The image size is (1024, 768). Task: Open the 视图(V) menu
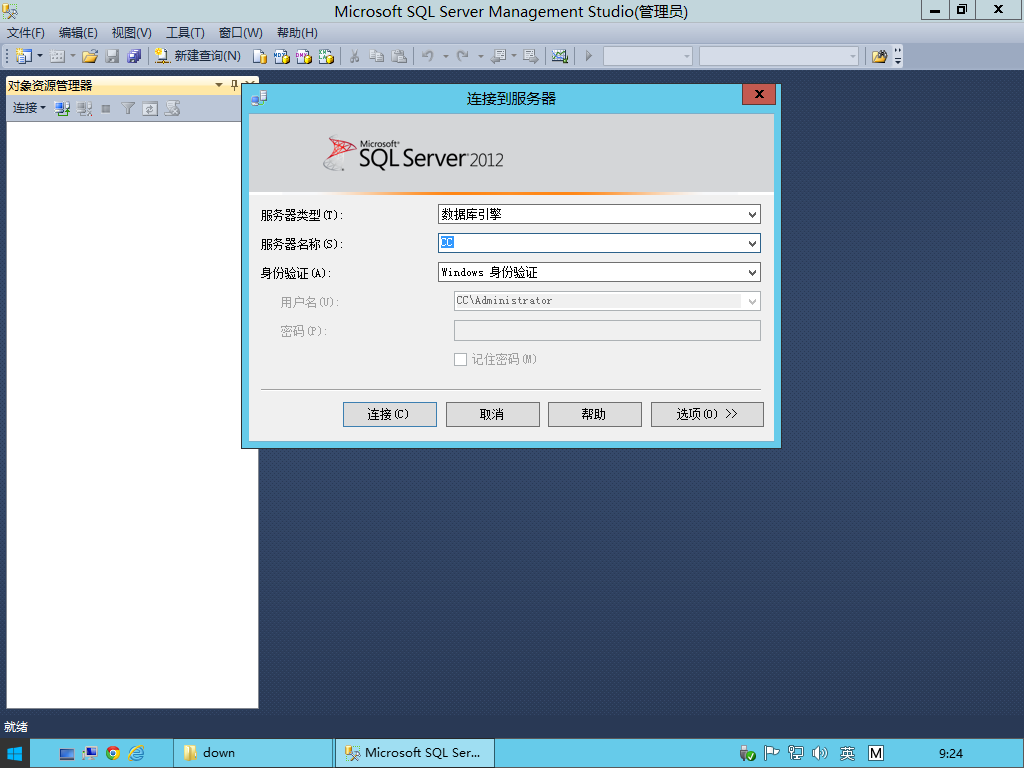pos(131,33)
